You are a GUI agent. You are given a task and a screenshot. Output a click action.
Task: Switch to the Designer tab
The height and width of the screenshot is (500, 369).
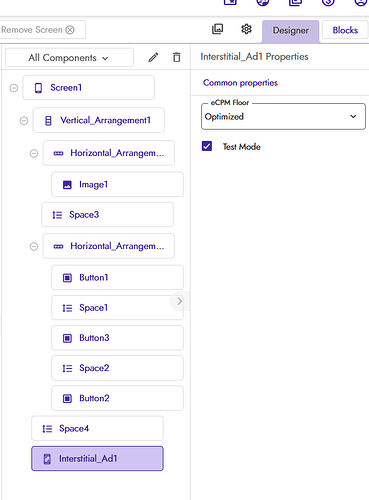(x=291, y=31)
